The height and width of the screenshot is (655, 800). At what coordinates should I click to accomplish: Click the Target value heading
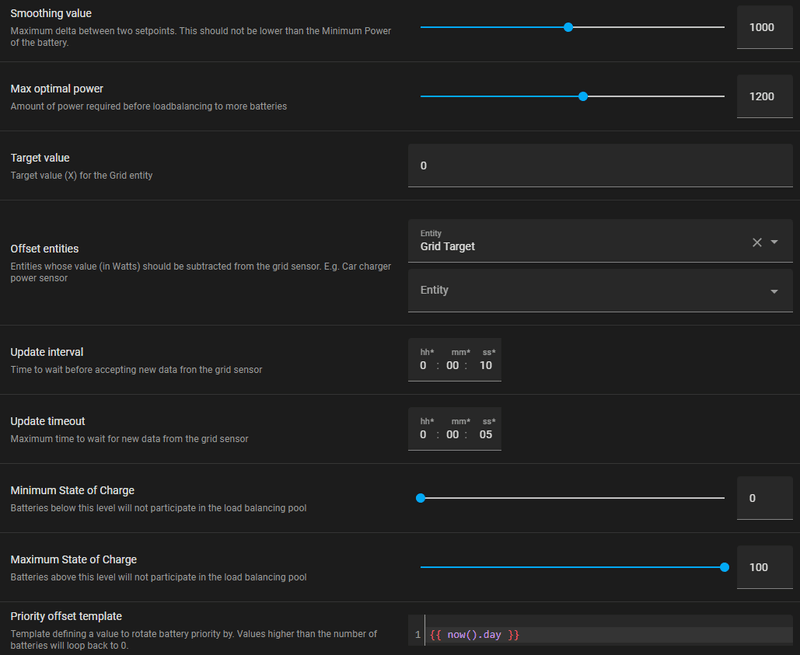click(x=40, y=158)
